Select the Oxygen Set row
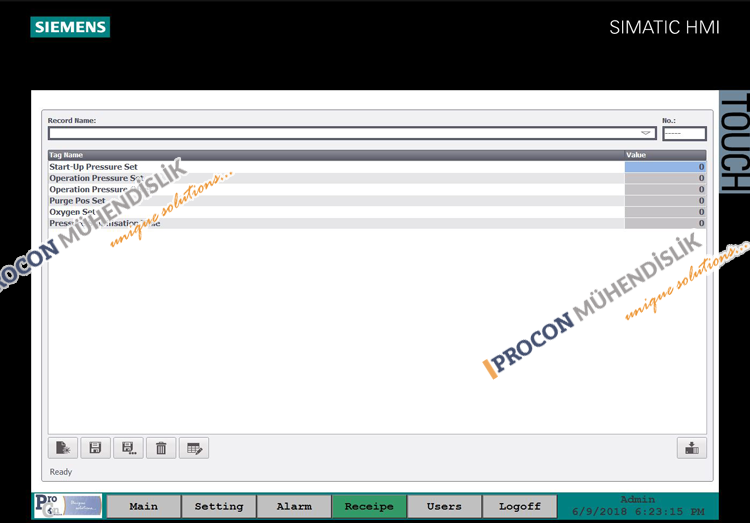The height and width of the screenshot is (523, 750). tap(377, 212)
